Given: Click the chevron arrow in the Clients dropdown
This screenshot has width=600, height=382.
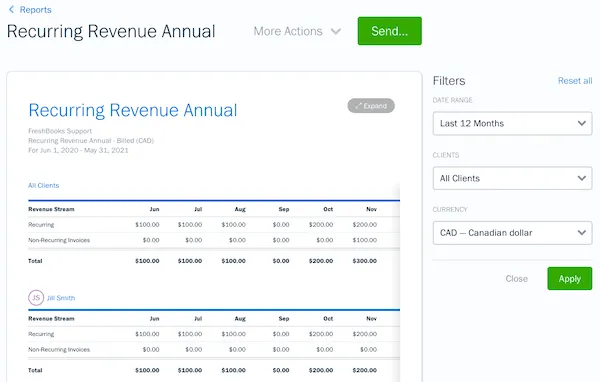Looking at the screenshot, I should point(582,178).
